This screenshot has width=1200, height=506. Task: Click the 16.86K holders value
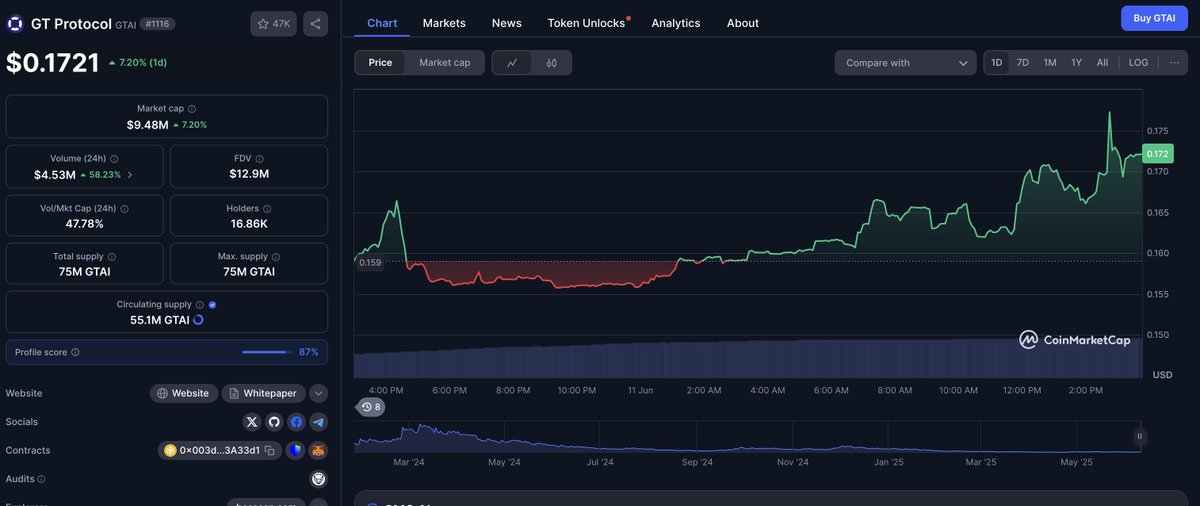pos(249,224)
